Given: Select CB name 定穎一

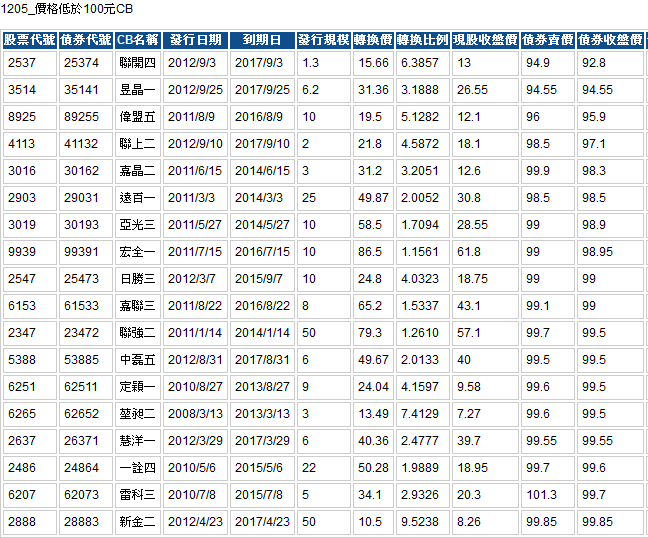Looking at the screenshot, I should point(138,387).
